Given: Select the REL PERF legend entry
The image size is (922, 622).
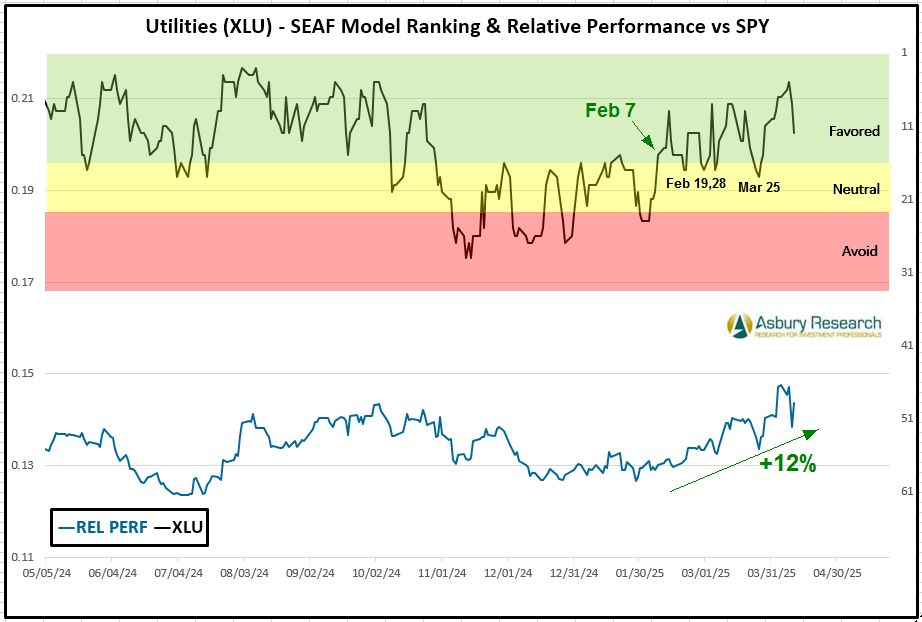Looking at the screenshot, I should coord(101,527).
